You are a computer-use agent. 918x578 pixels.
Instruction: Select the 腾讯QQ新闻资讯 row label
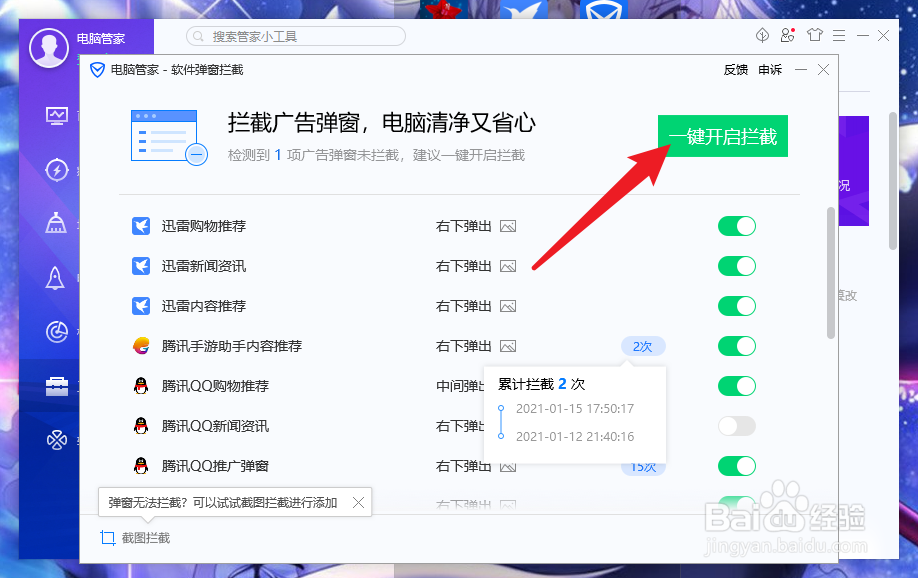click(x=215, y=426)
